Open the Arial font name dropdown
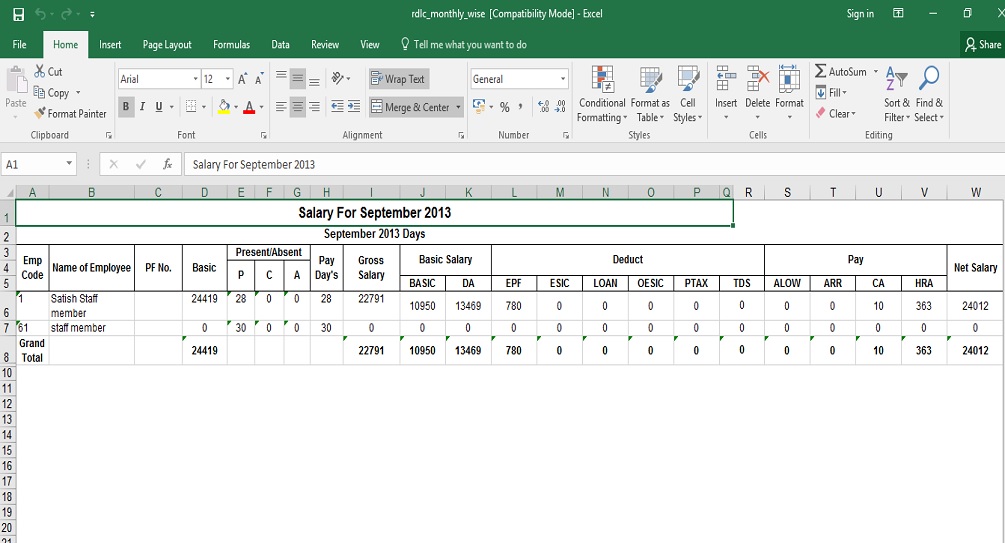Image resolution: width=1005 pixels, height=543 pixels. click(195, 79)
